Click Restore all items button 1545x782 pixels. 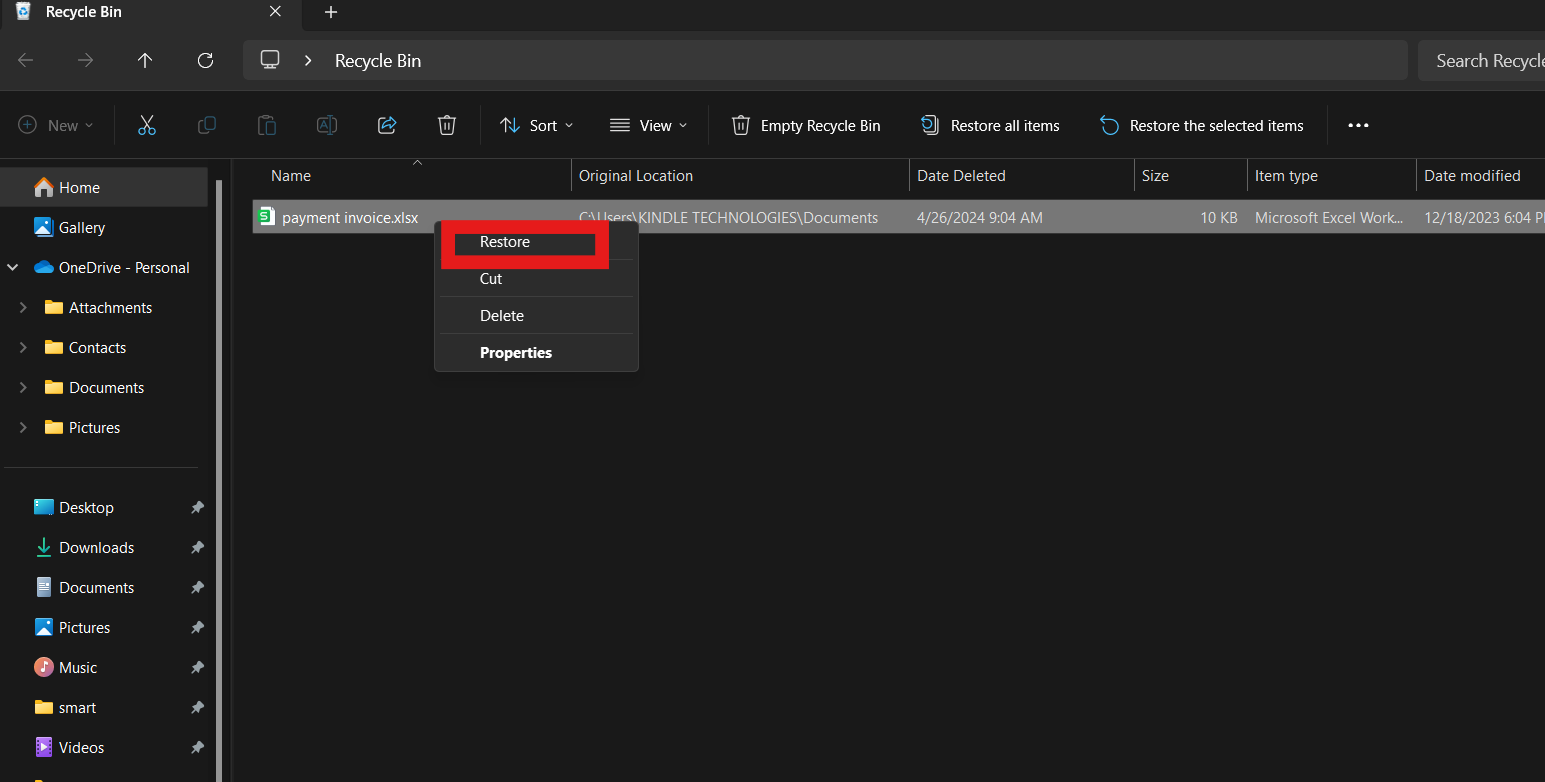(x=990, y=125)
